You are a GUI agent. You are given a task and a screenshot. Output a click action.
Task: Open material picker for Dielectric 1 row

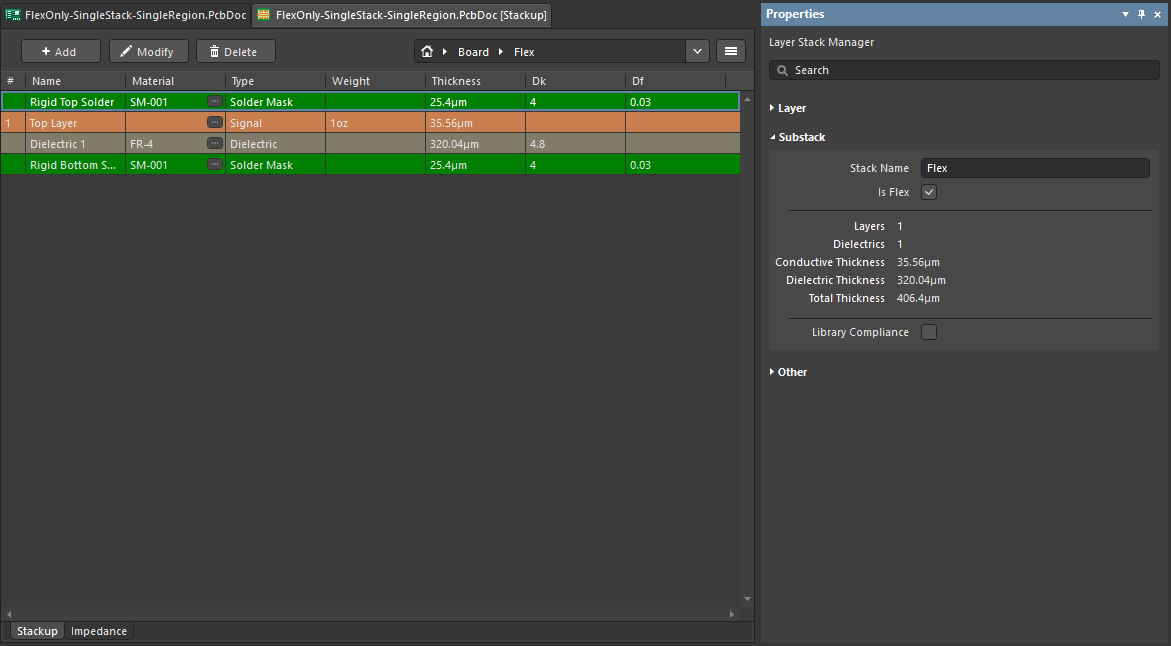point(215,144)
